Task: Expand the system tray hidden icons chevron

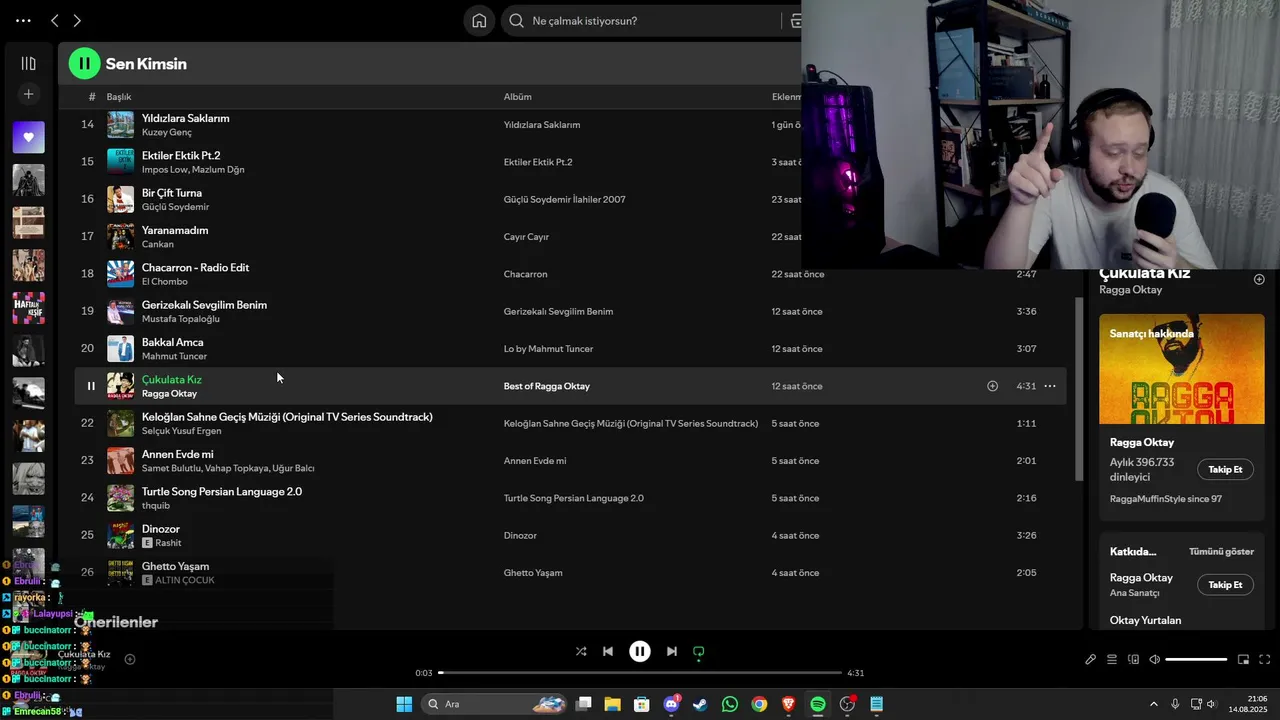Action: [x=1153, y=704]
